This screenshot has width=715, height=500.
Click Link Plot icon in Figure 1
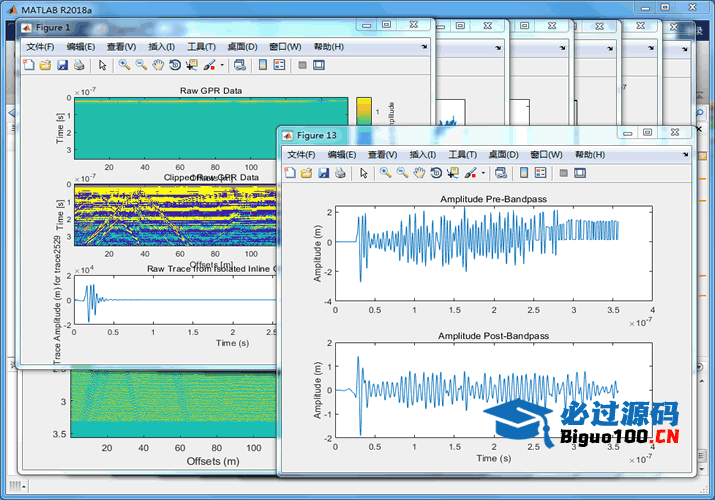click(240, 65)
